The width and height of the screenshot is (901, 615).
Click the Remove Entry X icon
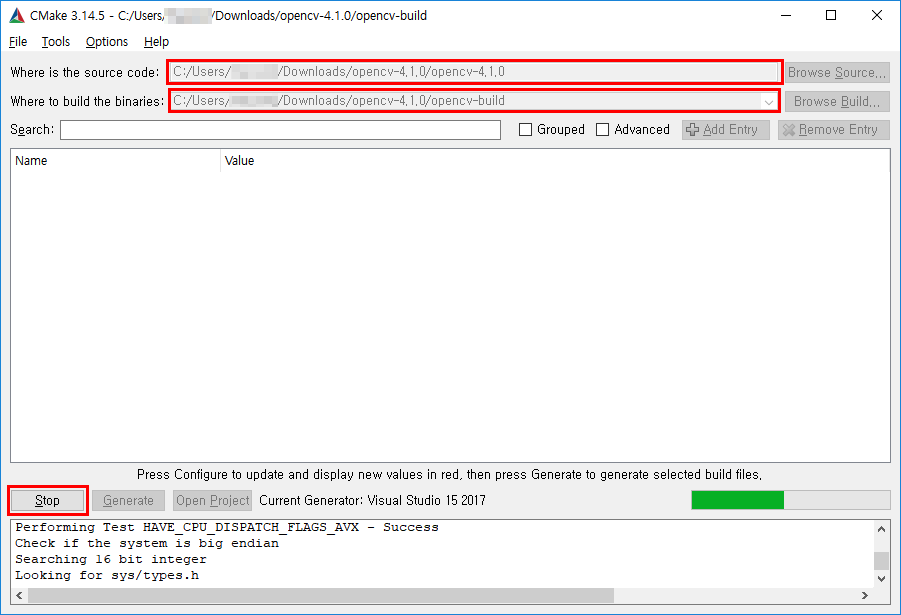[x=789, y=130]
